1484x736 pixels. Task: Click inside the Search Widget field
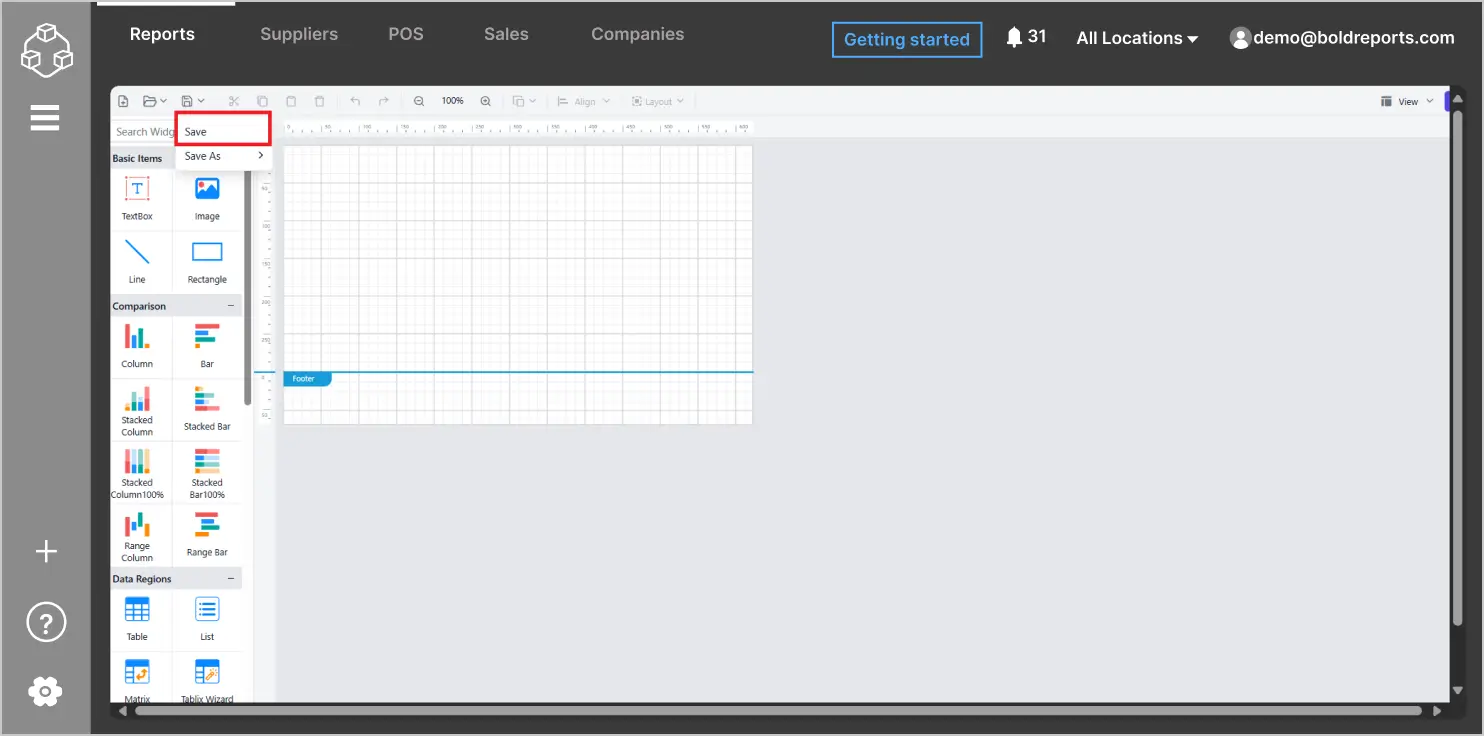click(142, 131)
